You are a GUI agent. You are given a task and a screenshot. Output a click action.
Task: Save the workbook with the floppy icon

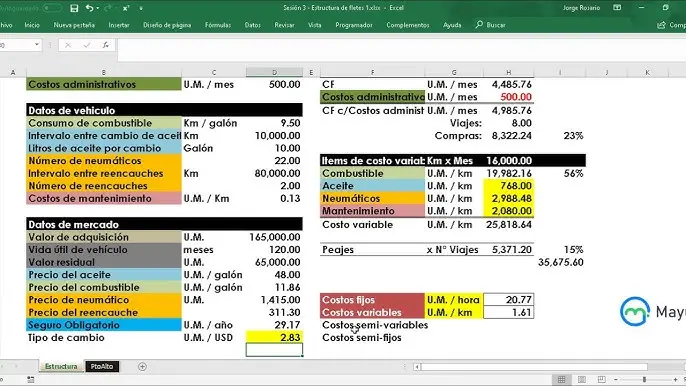coord(74,8)
